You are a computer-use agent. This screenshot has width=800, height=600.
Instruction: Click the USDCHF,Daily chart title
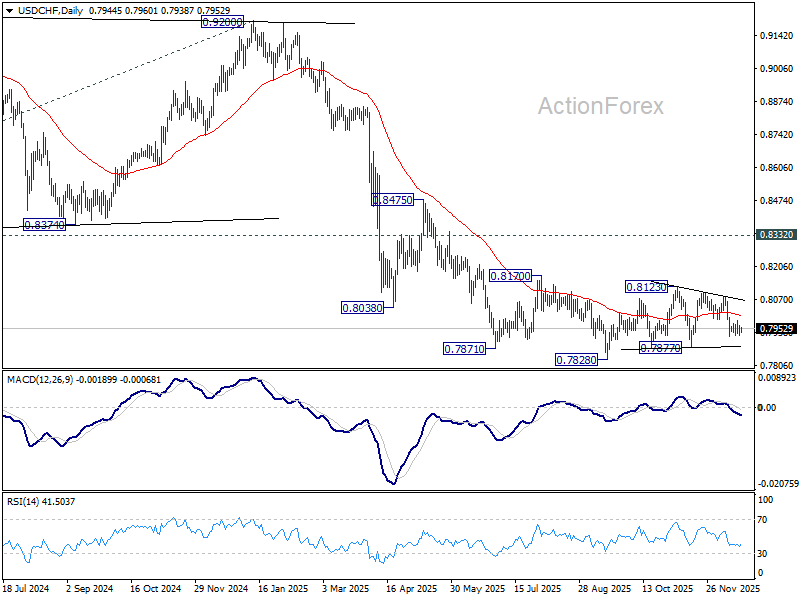tap(45, 10)
